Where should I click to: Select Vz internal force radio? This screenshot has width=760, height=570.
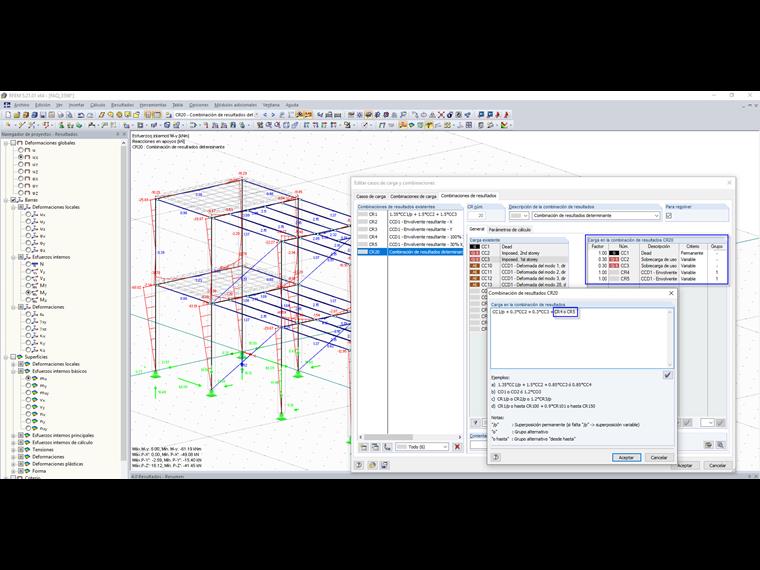(x=28, y=279)
